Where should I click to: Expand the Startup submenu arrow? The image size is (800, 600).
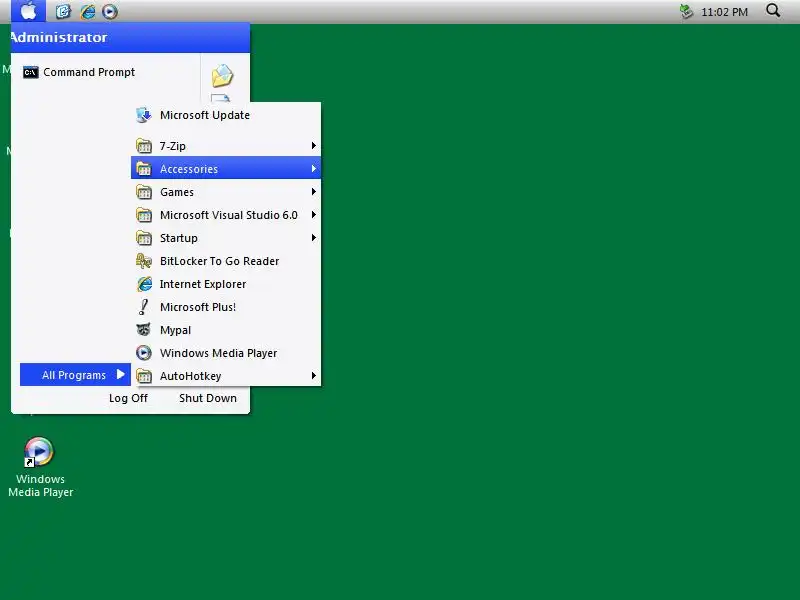tap(314, 238)
